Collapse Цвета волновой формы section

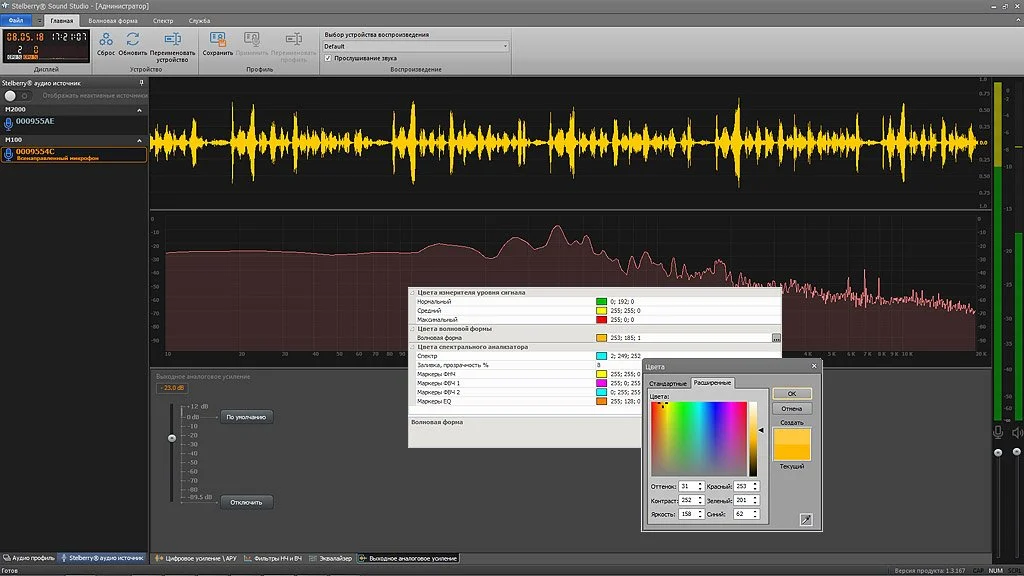[412, 328]
